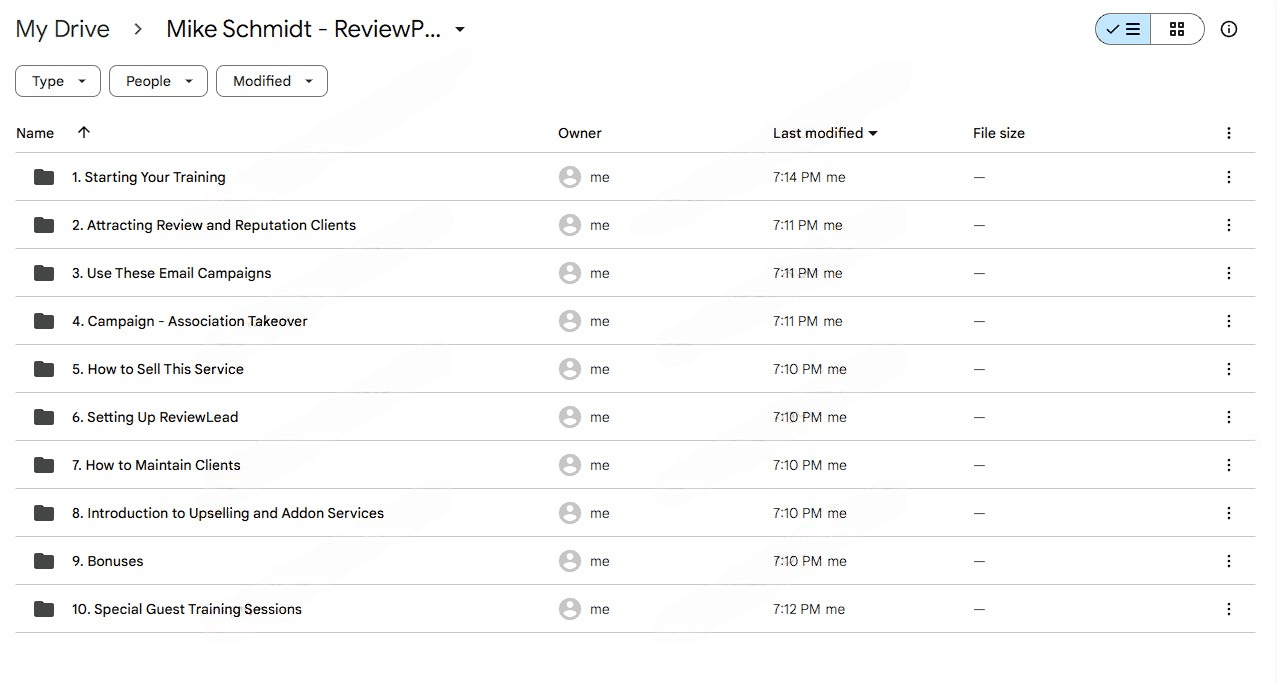Select the How to Maintain Clients folder
This screenshot has width=1277, height=685.
[x=156, y=465]
